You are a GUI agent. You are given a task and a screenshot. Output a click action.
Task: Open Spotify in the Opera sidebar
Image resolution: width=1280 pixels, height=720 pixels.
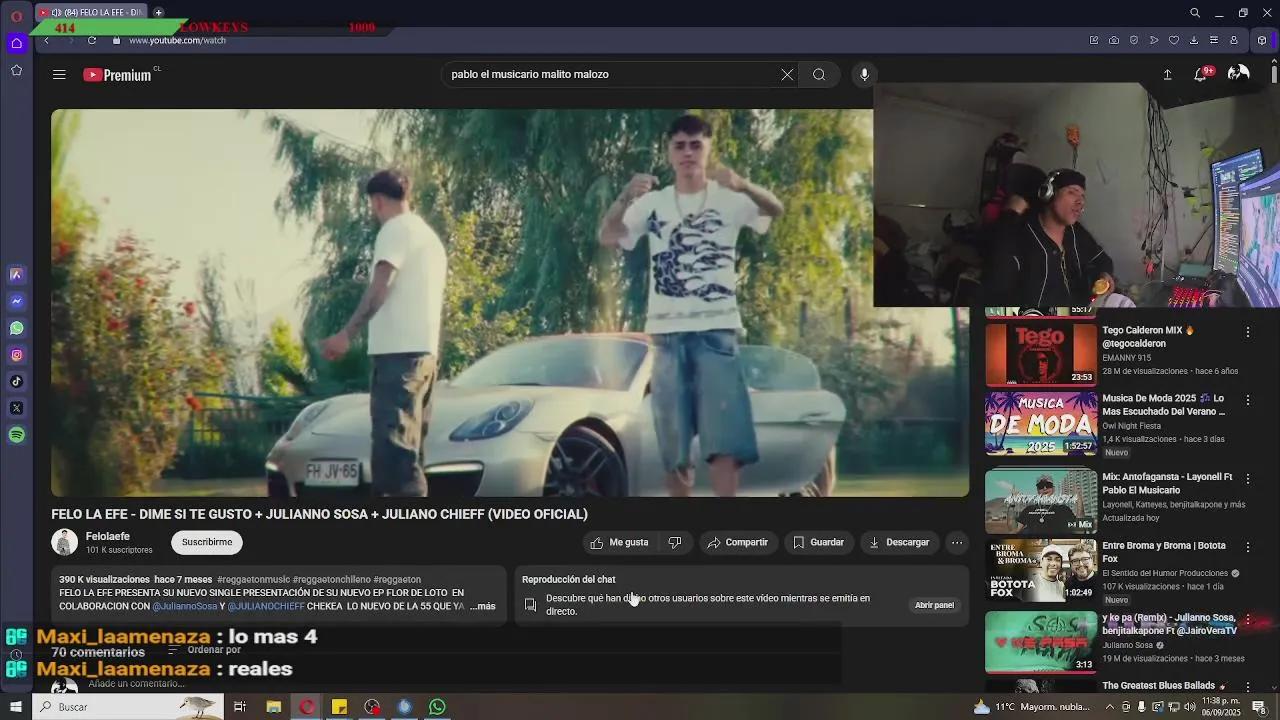16,435
